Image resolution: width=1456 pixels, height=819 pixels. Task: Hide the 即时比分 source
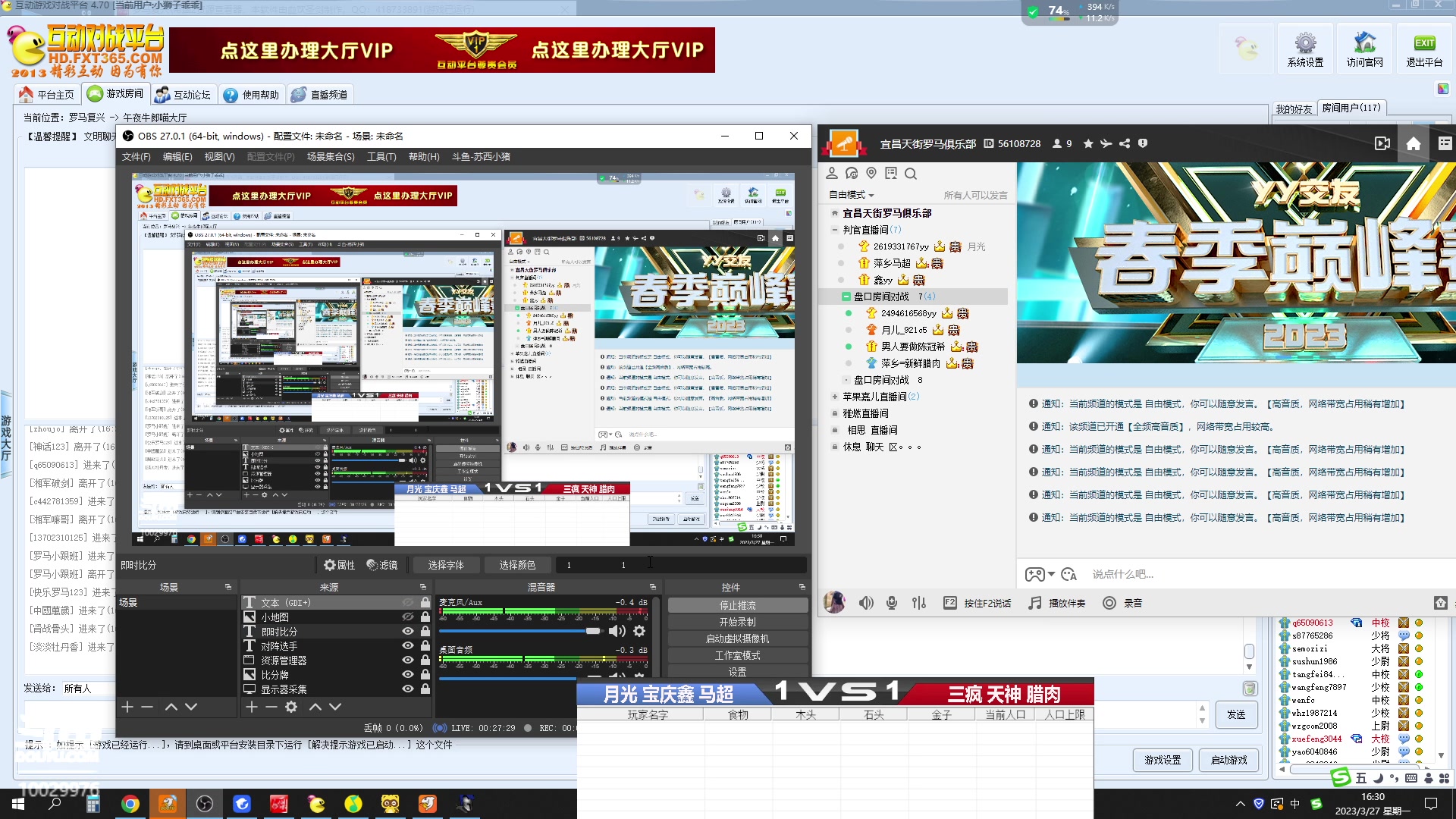[x=408, y=631]
